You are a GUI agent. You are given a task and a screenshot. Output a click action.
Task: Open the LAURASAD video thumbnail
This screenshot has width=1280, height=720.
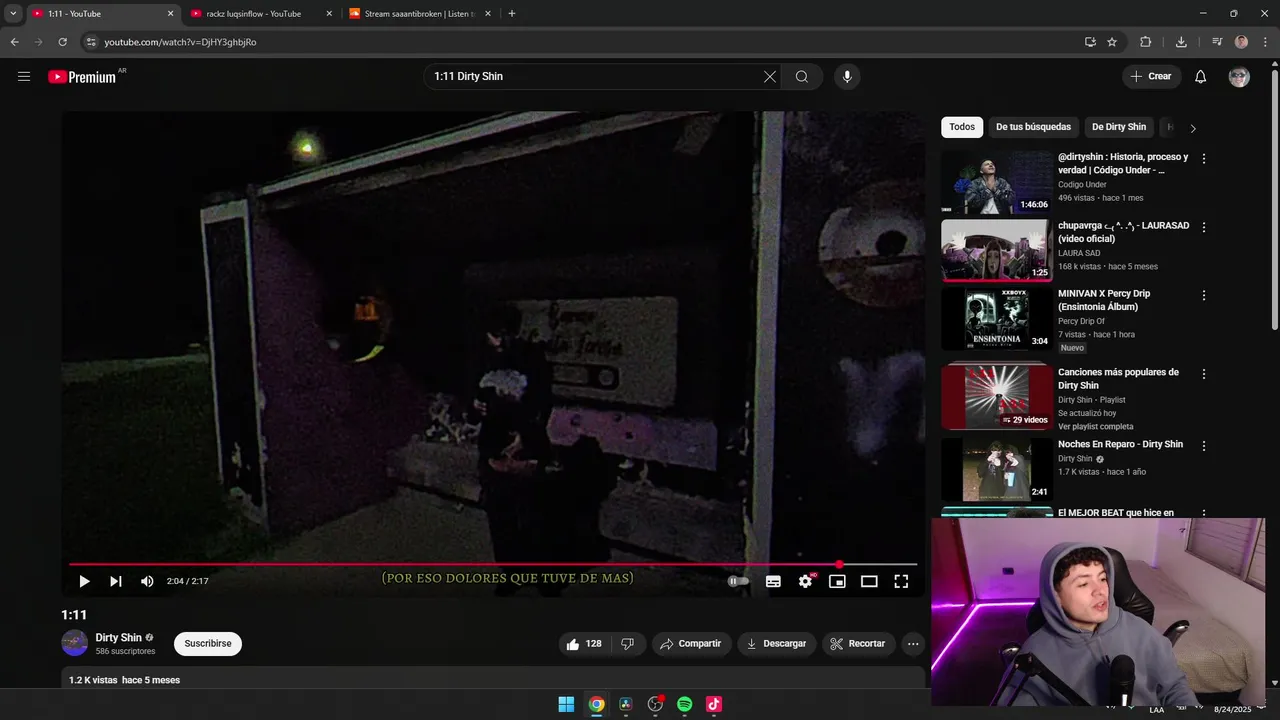[997, 251]
